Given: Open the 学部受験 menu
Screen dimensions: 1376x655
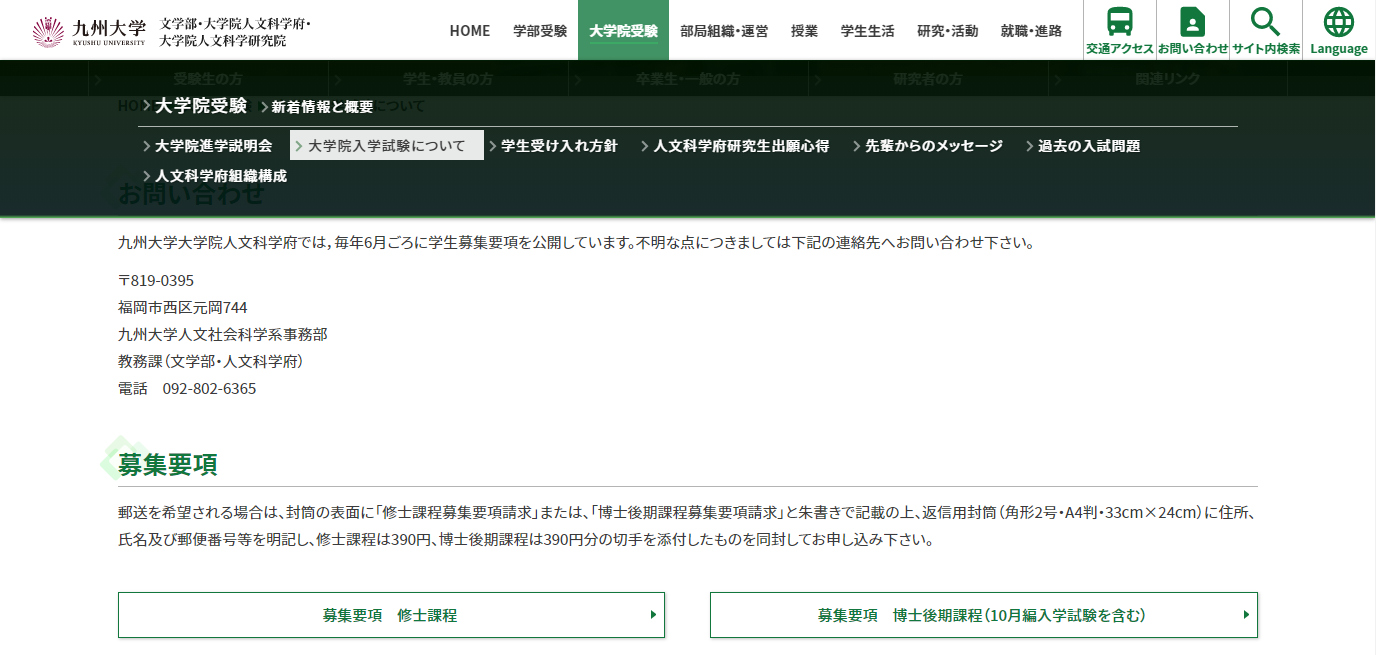Looking at the screenshot, I should [540, 31].
